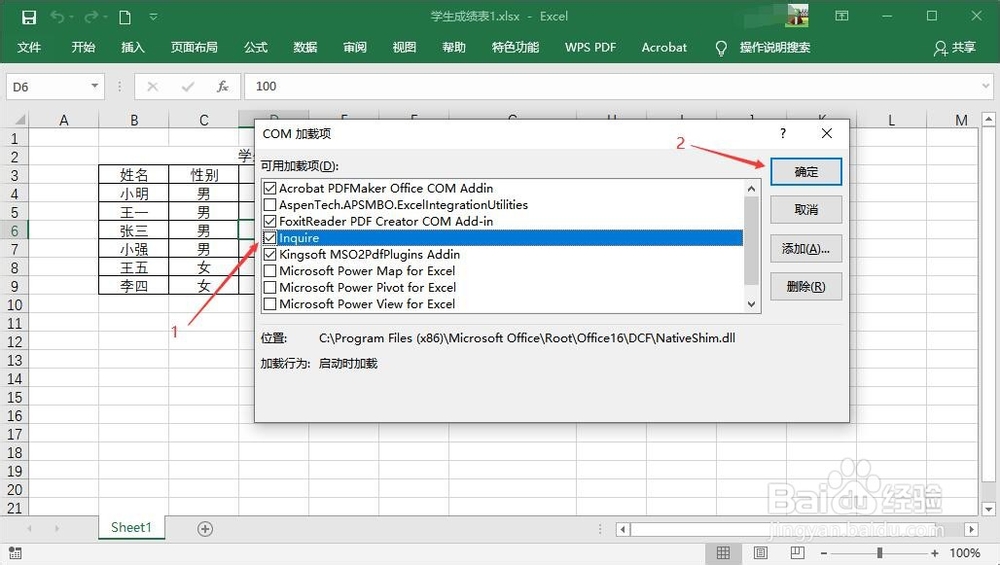Click the 操作说明搜索 search box

pos(775,48)
